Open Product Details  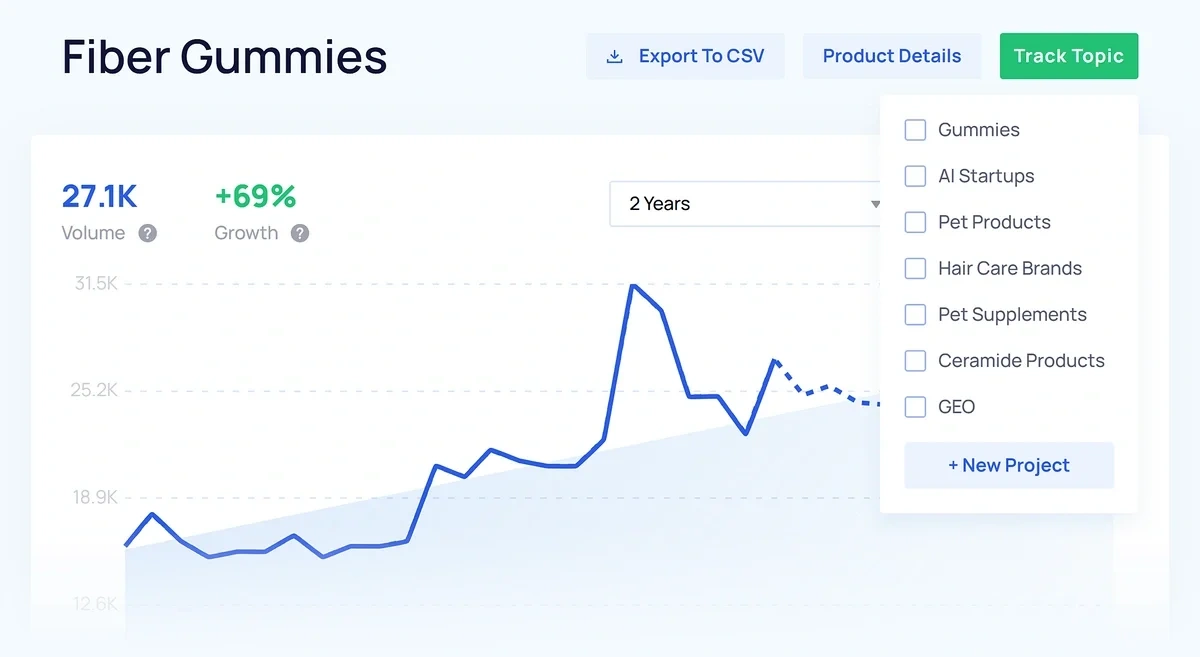click(891, 56)
